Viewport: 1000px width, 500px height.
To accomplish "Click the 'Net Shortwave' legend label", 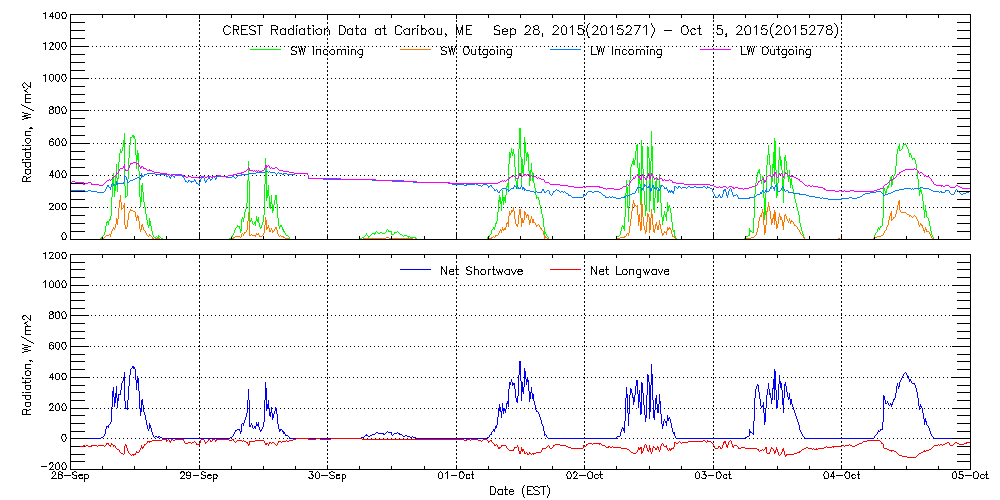I will click(483, 271).
